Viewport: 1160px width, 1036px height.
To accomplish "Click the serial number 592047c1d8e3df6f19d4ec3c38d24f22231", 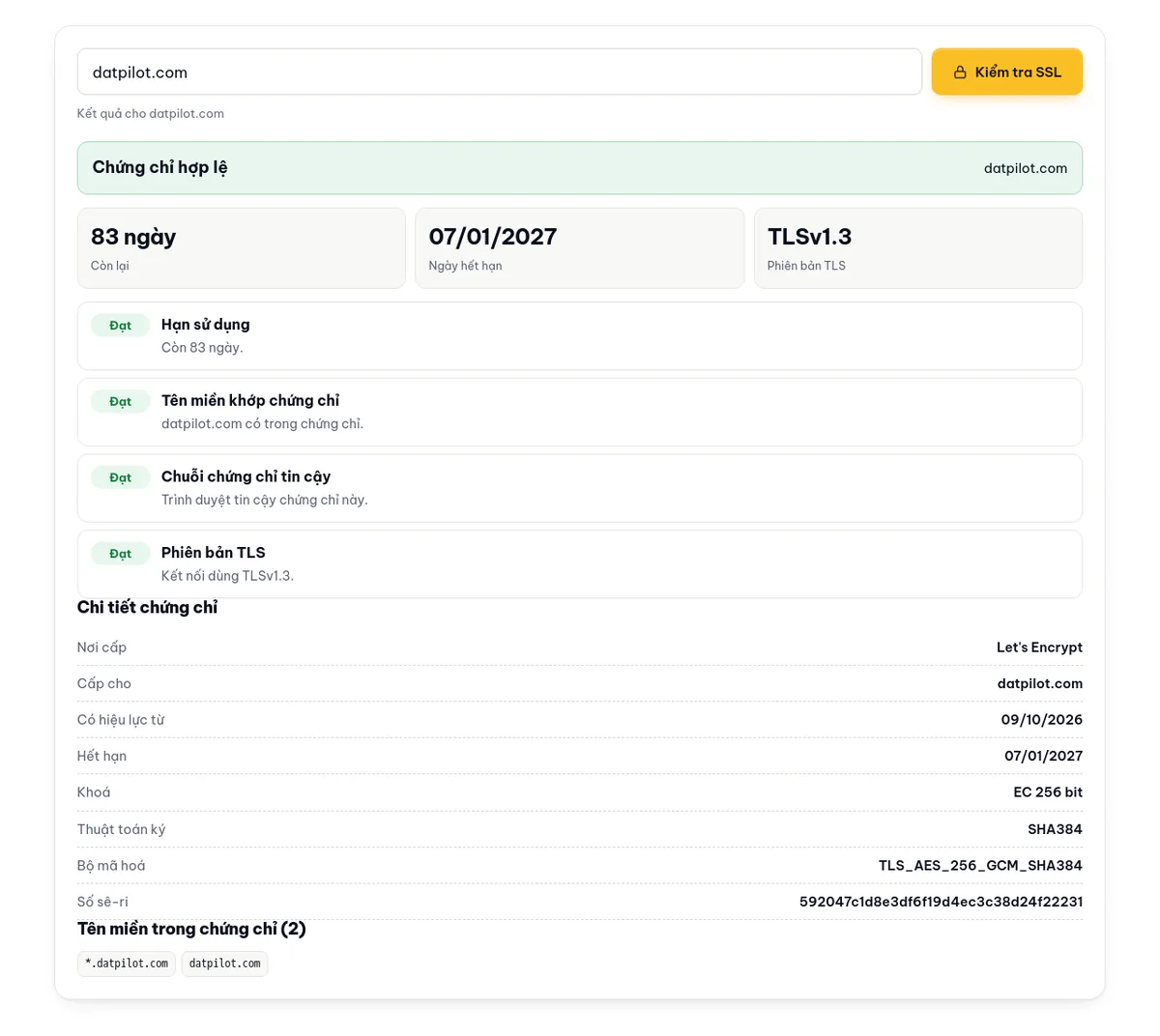I will (x=941, y=902).
